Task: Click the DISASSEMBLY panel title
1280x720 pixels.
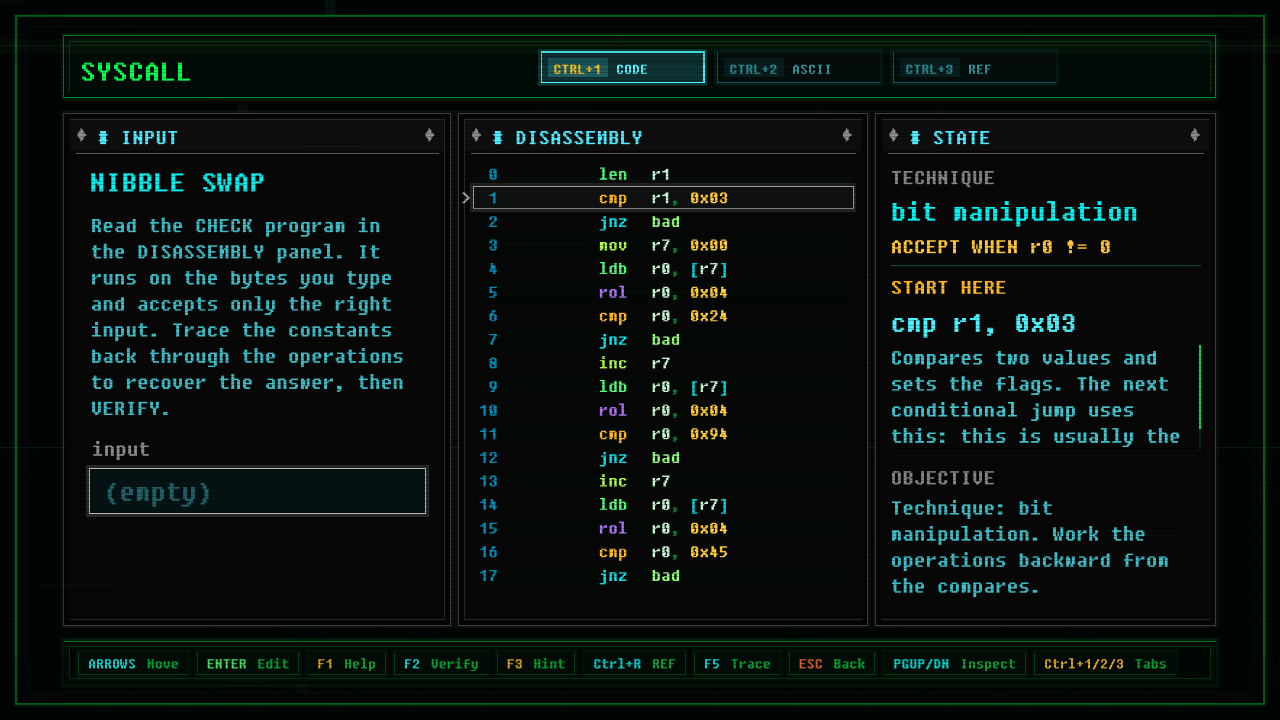Action: coord(579,138)
